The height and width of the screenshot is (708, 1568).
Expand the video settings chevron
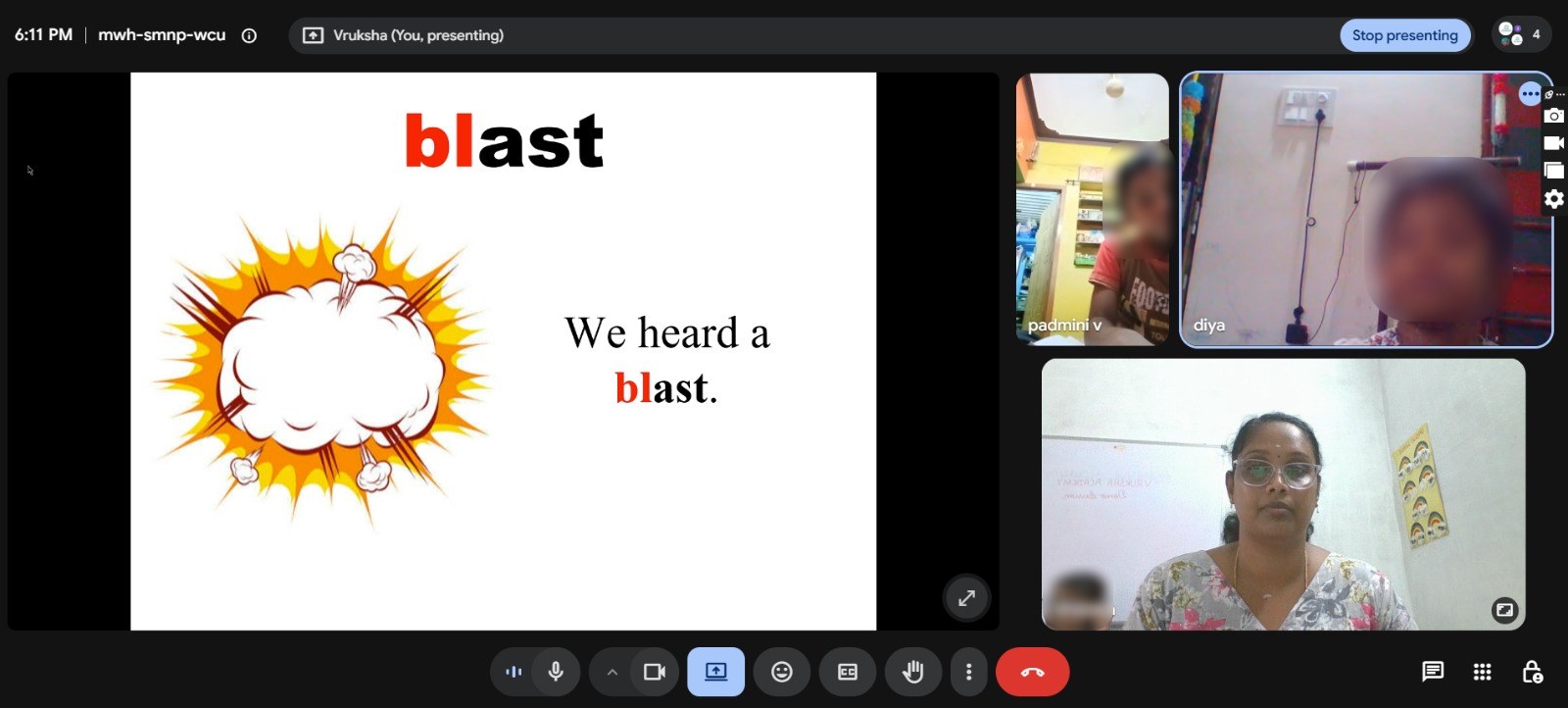pos(612,672)
